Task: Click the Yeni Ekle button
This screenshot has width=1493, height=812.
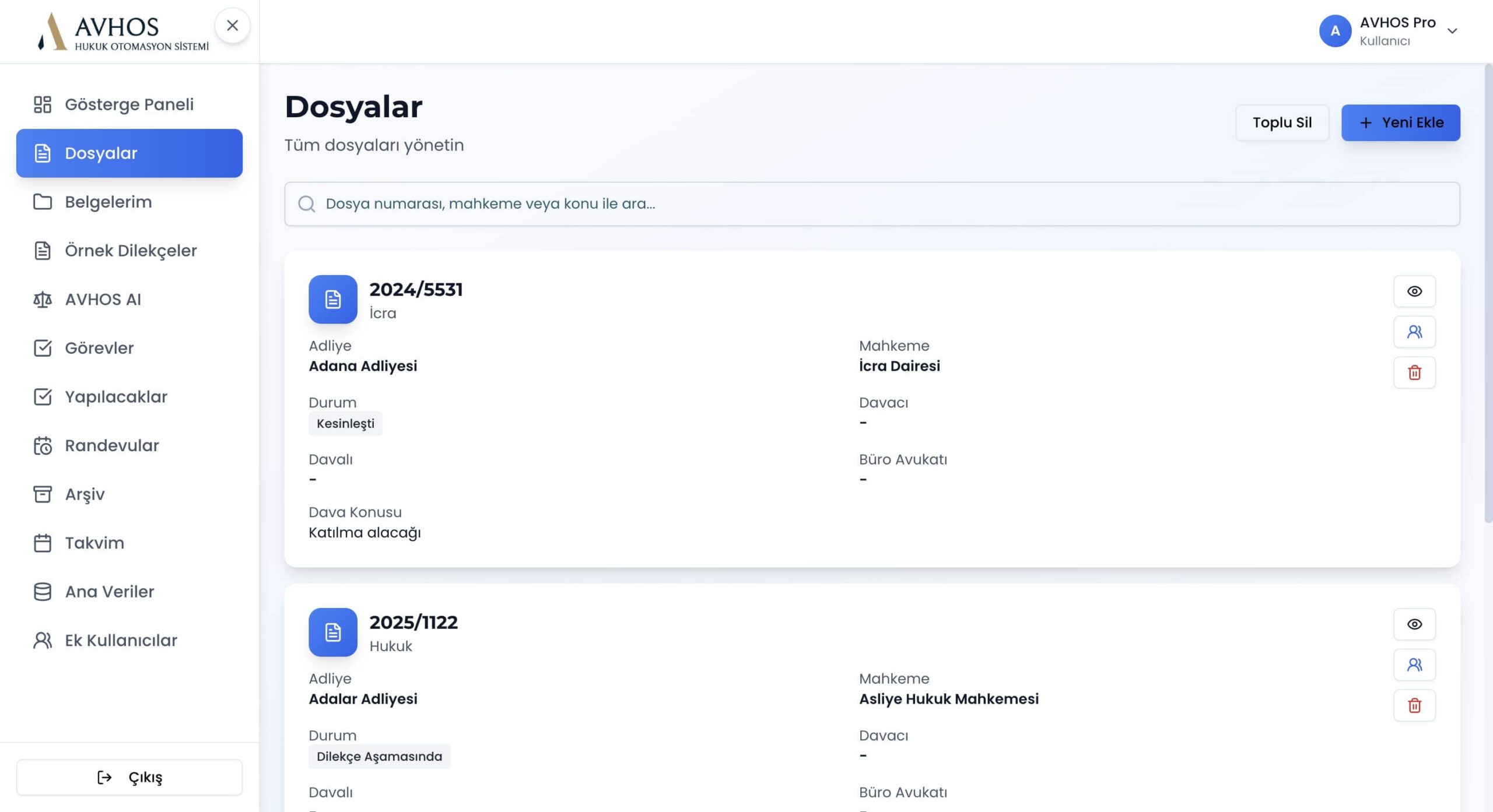Action: [1400, 122]
